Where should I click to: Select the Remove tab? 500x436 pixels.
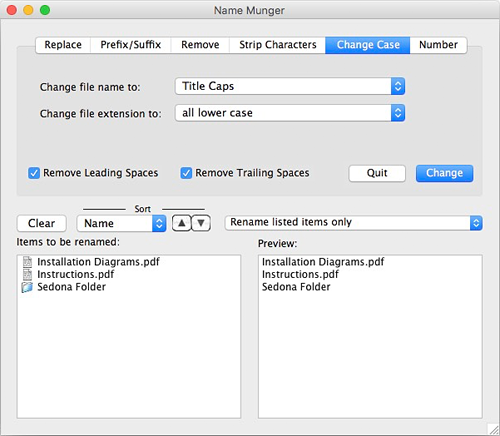pyautogui.click(x=200, y=45)
